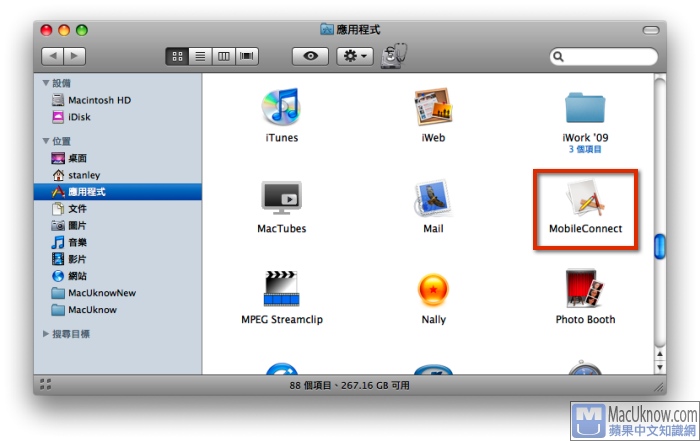The width and height of the screenshot is (700, 441).
Task: Switch to icon view
Action: pos(177,56)
